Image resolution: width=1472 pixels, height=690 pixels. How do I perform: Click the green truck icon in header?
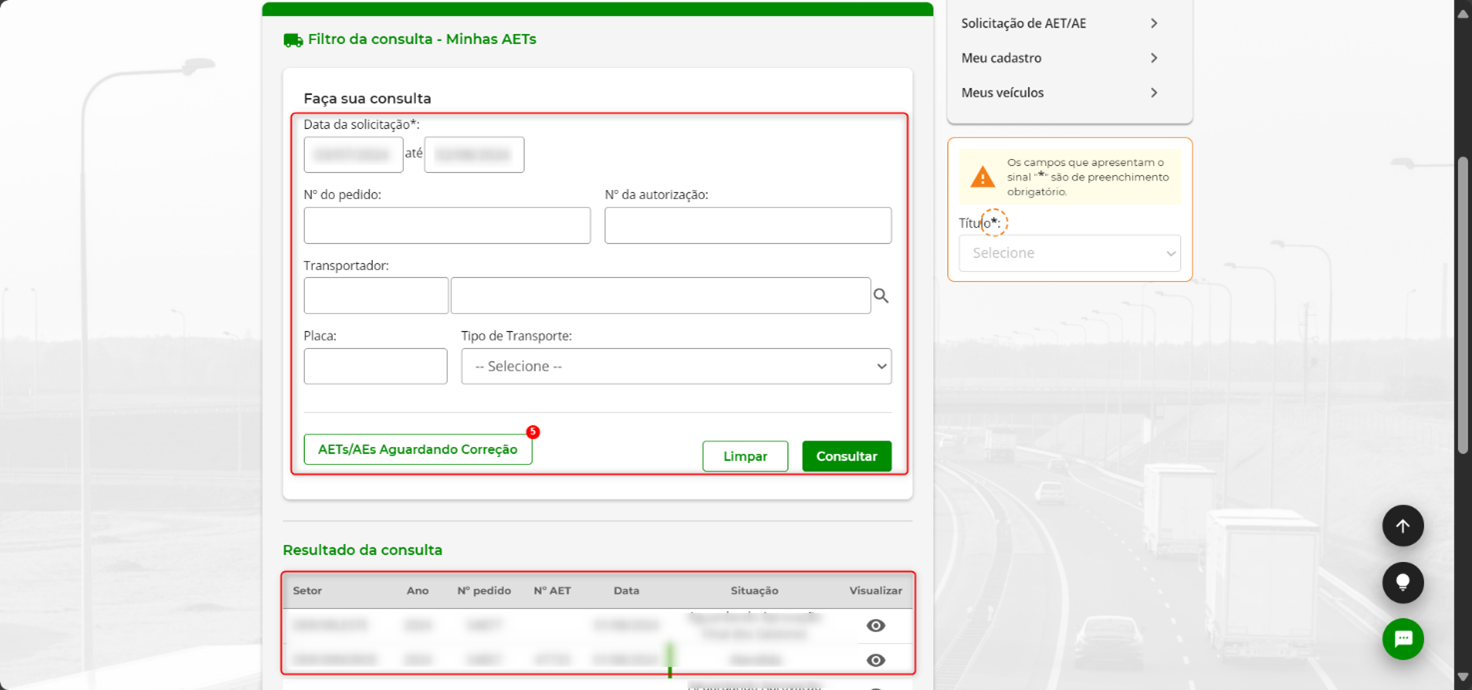coord(293,40)
